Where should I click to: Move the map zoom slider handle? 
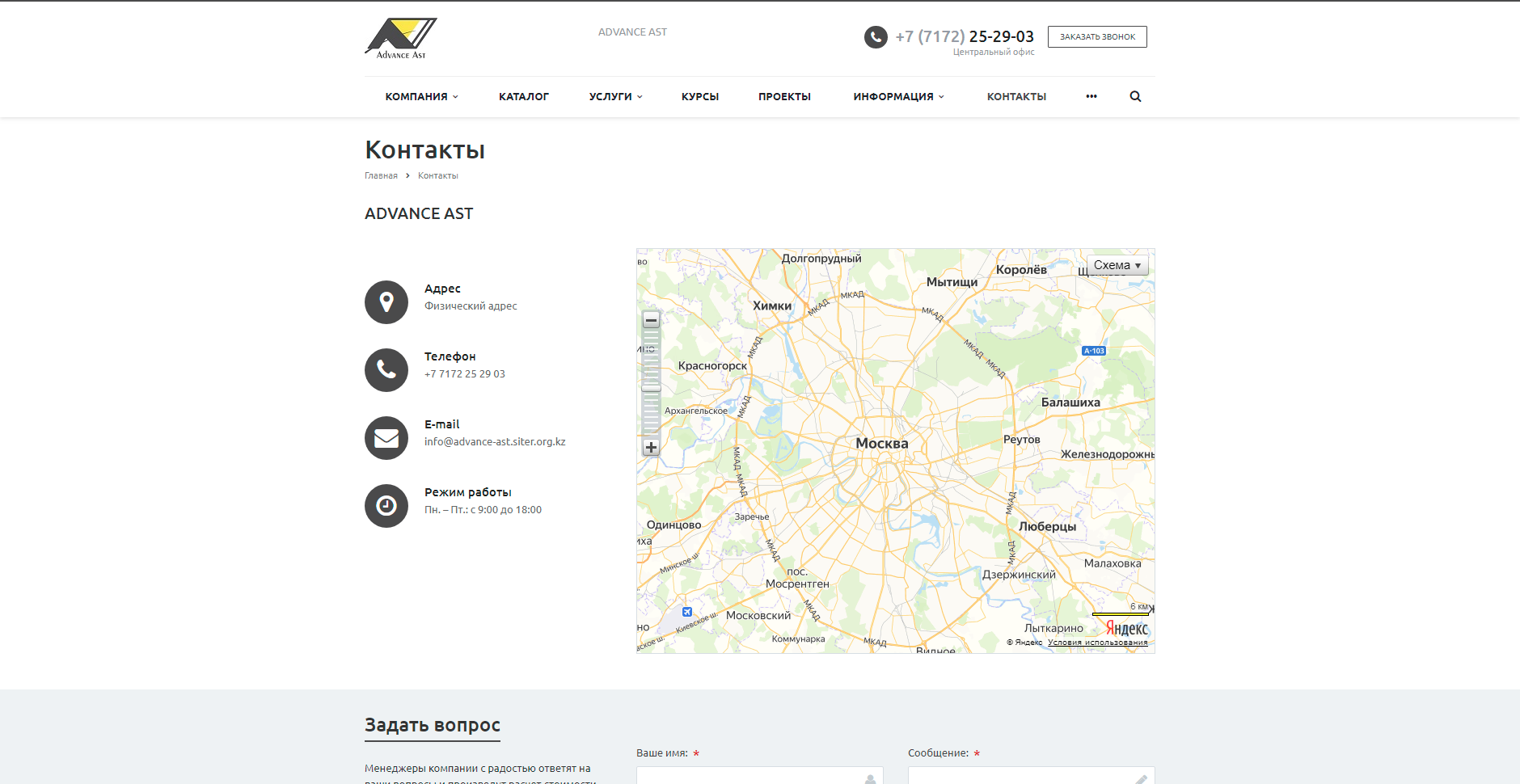(651, 388)
